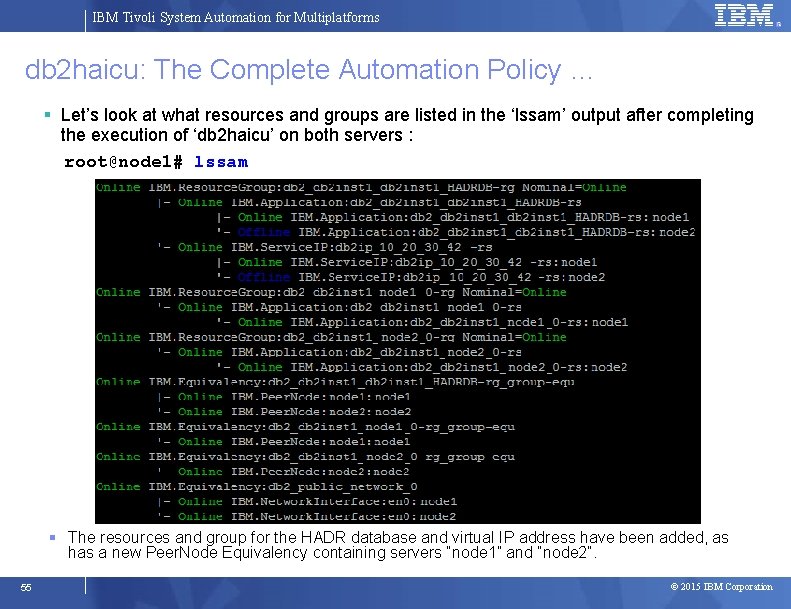Click IBM.Application db2_db2inst1_node2_0-rs line without node suffix

coord(339,352)
